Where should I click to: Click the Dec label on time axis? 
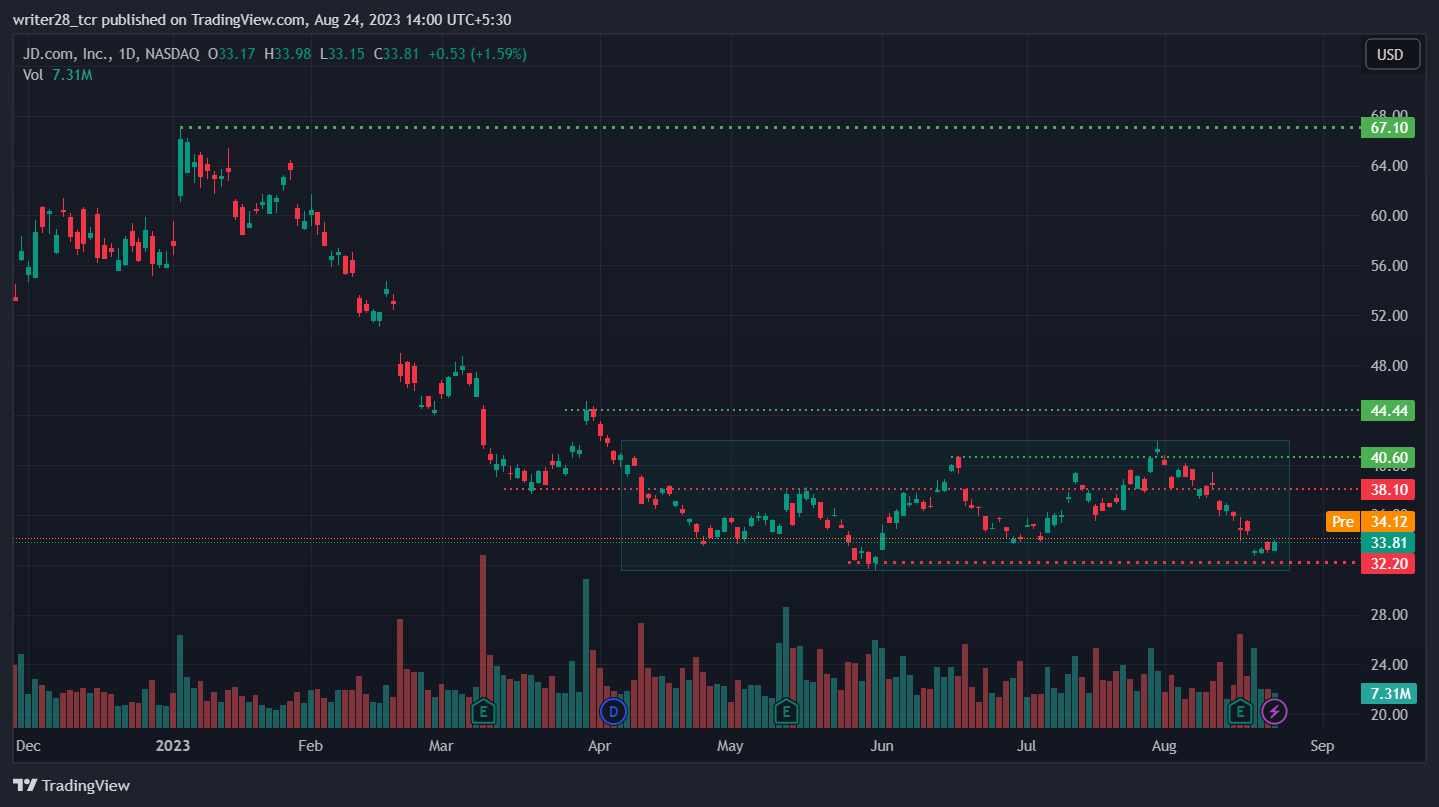tap(29, 746)
